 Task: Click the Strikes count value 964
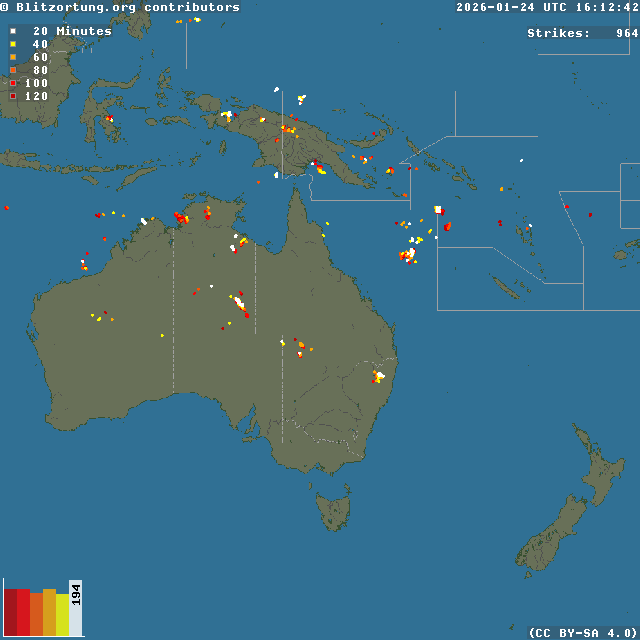pyautogui.click(x=626, y=33)
